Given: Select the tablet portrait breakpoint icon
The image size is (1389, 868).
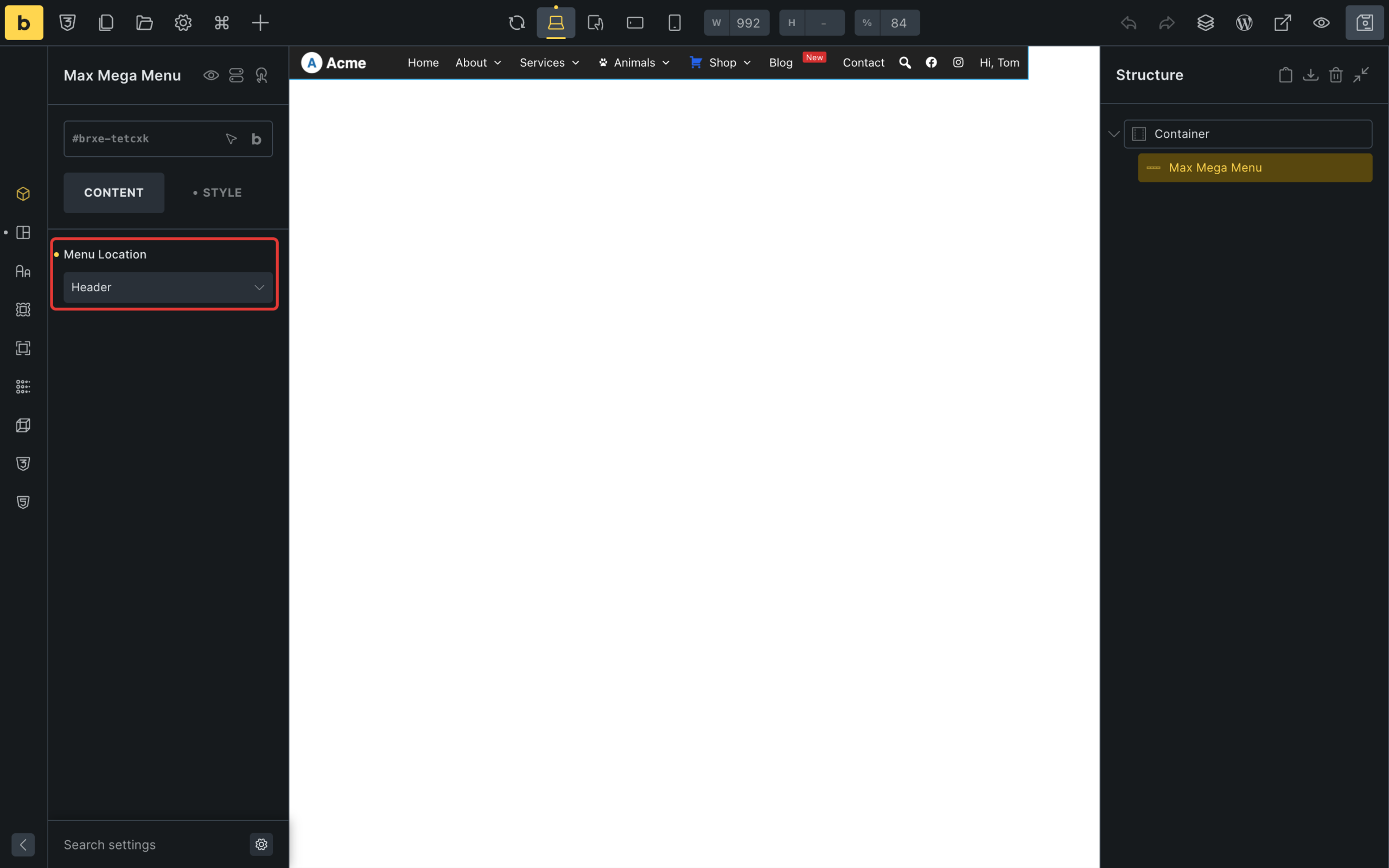Looking at the screenshot, I should coord(595,23).
